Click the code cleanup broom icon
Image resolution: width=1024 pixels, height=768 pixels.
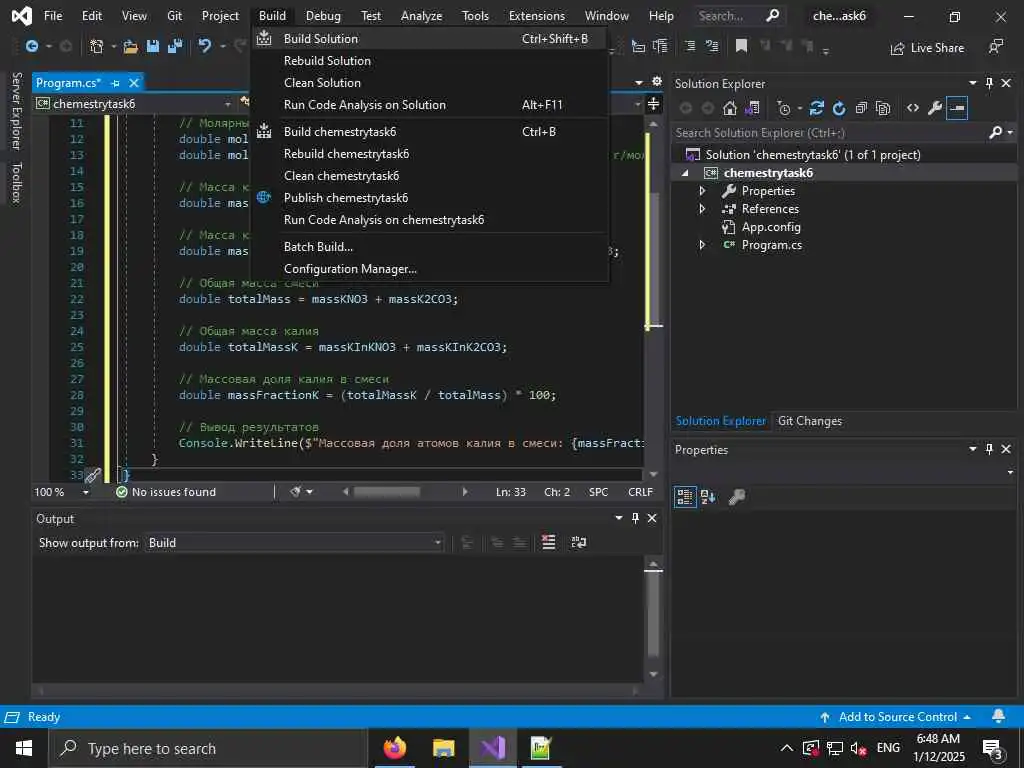296,492
